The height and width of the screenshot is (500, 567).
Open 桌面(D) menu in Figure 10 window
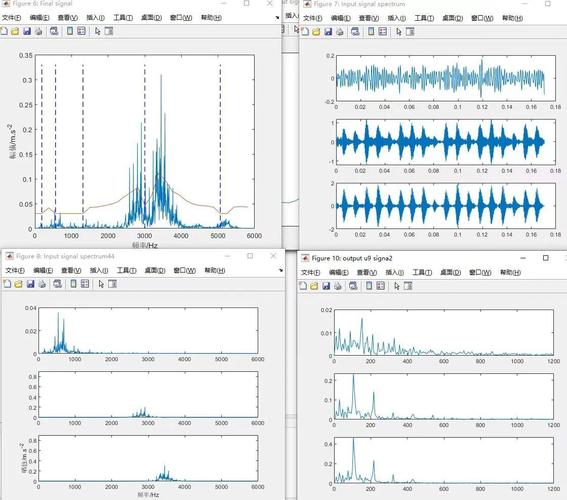tap(451, 272)
